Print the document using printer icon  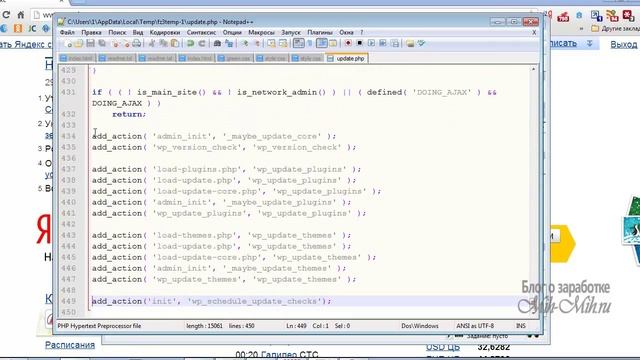point(136,43)
